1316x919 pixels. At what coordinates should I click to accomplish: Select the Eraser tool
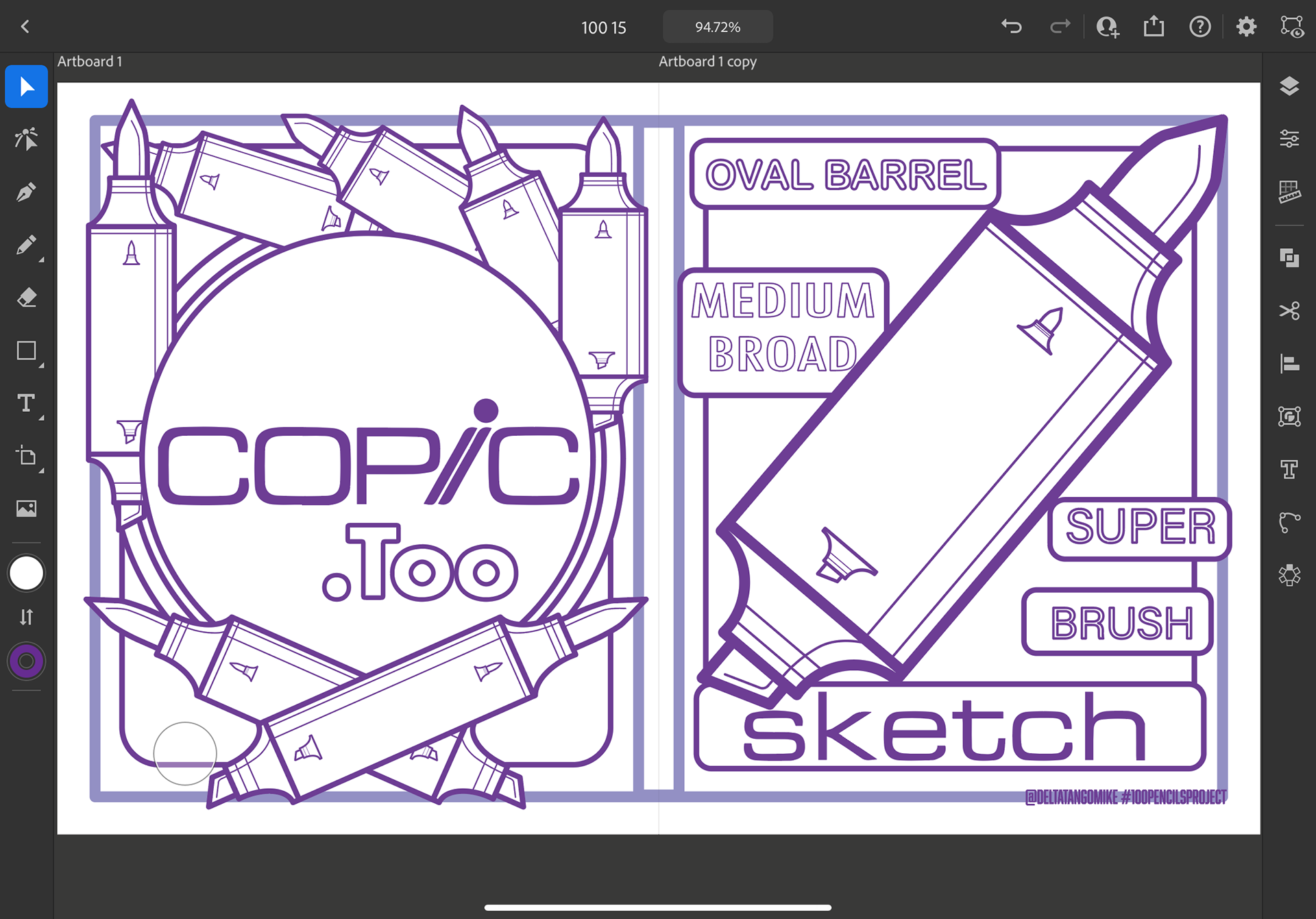[26, 297]
